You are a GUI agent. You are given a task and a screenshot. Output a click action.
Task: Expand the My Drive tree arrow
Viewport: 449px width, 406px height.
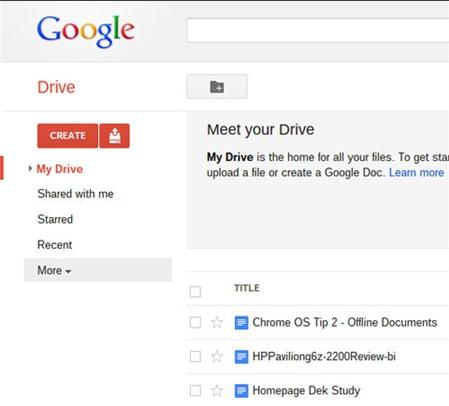click(x=30, y=169)
